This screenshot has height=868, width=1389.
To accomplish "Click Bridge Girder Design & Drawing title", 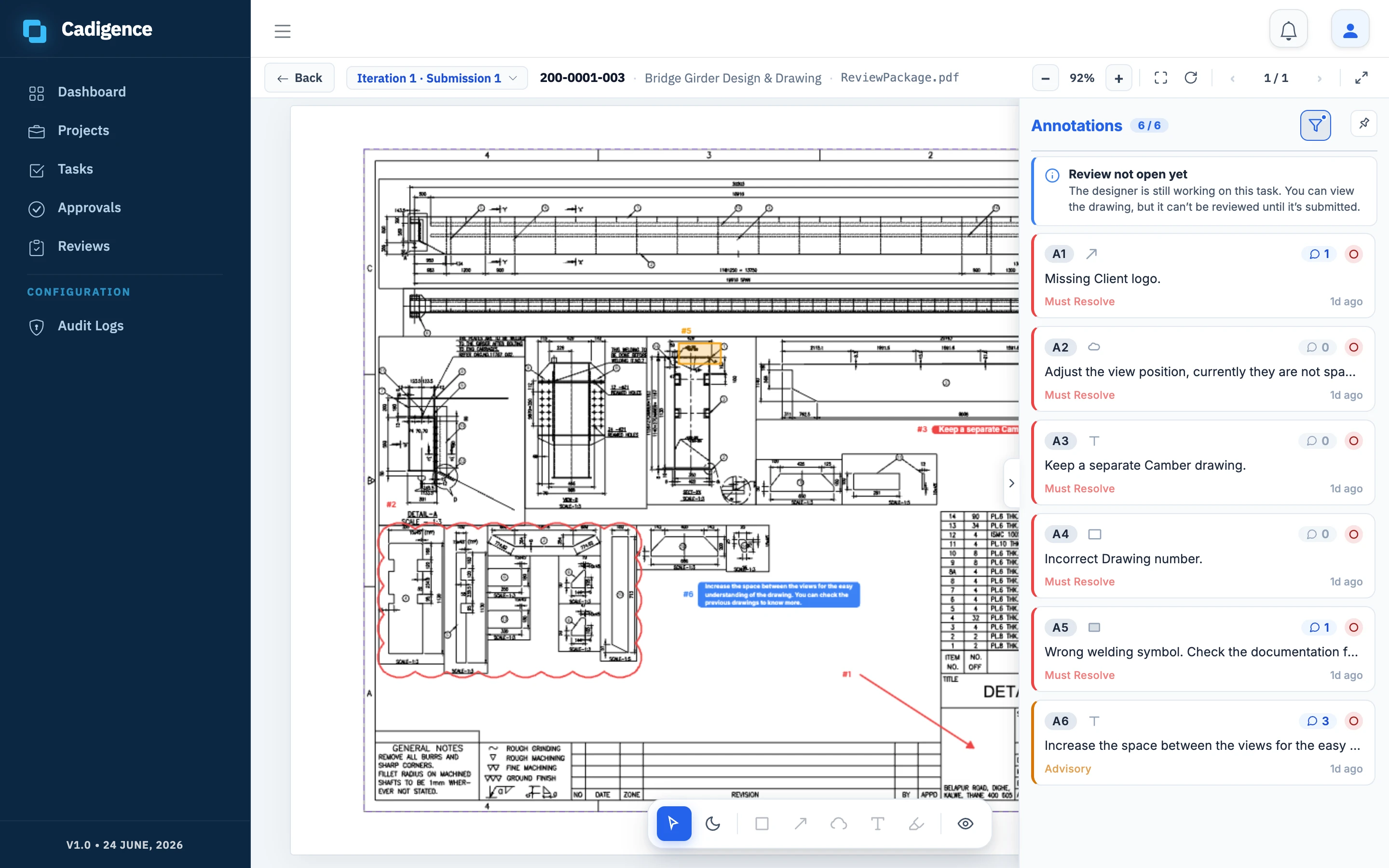I will coord(733,78).
